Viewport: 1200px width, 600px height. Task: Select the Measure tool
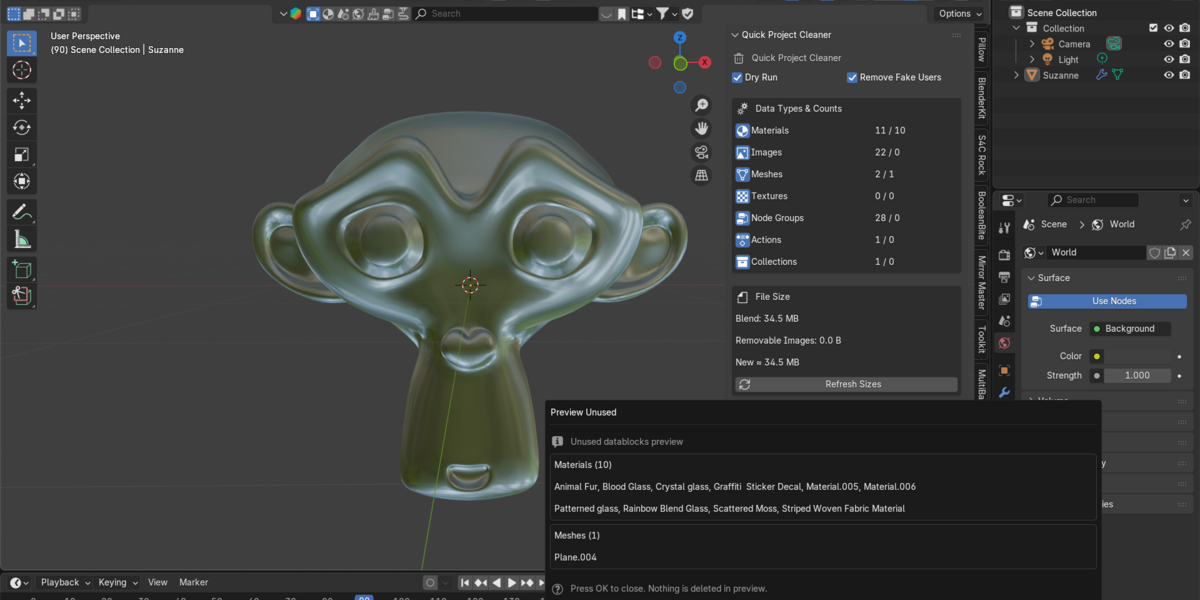(x=22, y=239)
